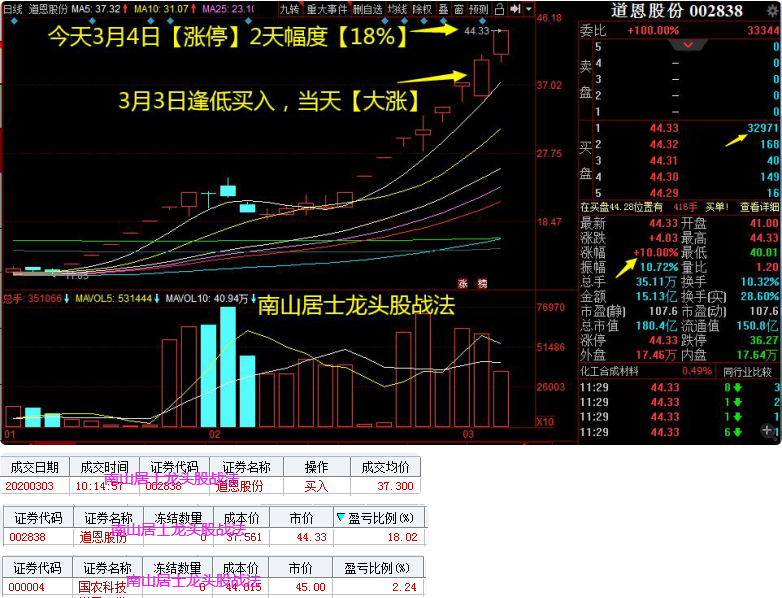Click the 榜 marker at the chart bottom
Image resolution: width=782 pixels, height=598 pixels.
coord(482,283)
